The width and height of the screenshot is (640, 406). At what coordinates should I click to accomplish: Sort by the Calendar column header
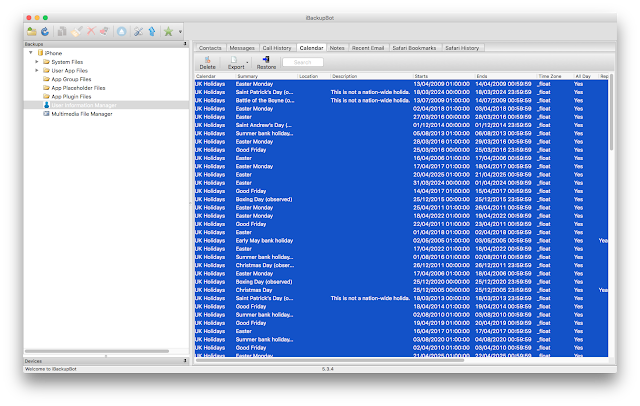215,76
